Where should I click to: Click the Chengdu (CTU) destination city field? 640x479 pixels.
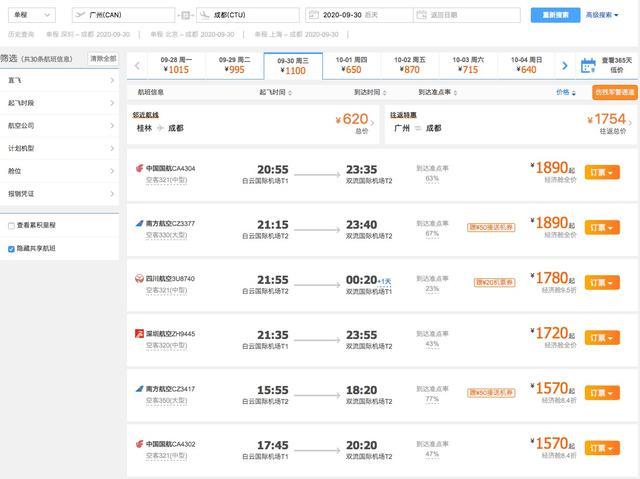tap(248, 15)
